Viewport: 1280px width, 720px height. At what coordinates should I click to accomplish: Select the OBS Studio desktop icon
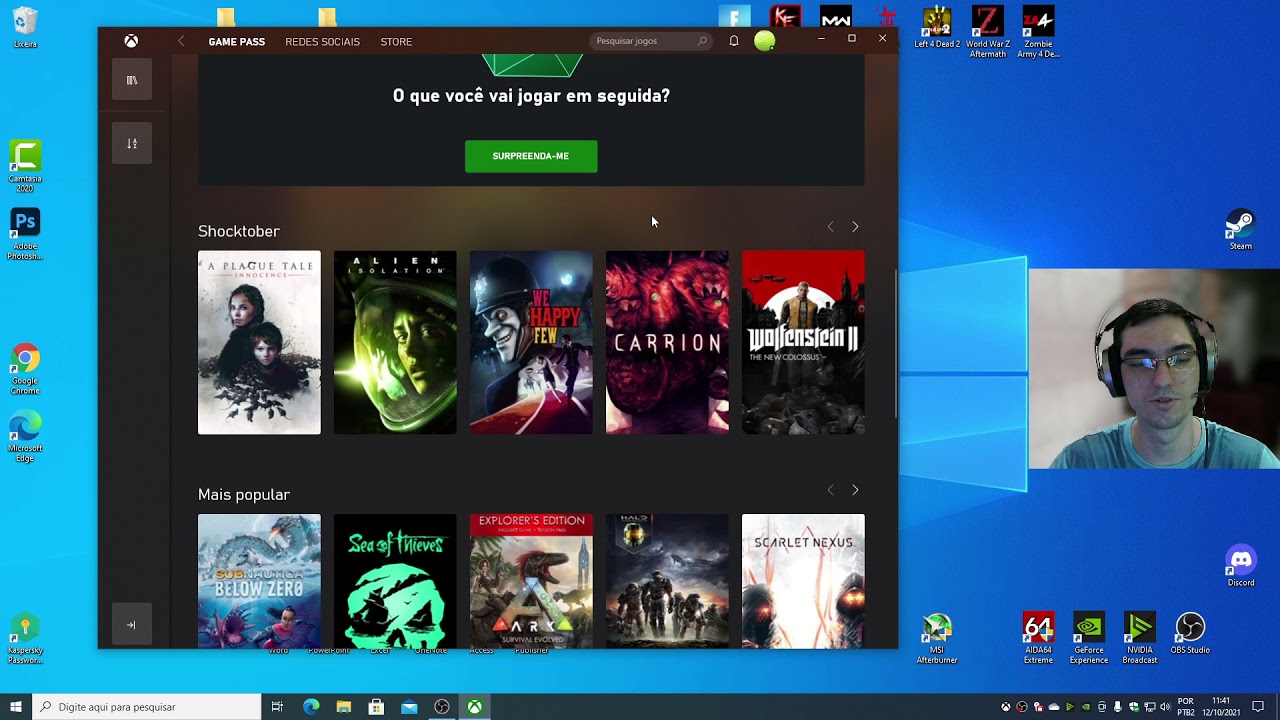coord(1190,634)
